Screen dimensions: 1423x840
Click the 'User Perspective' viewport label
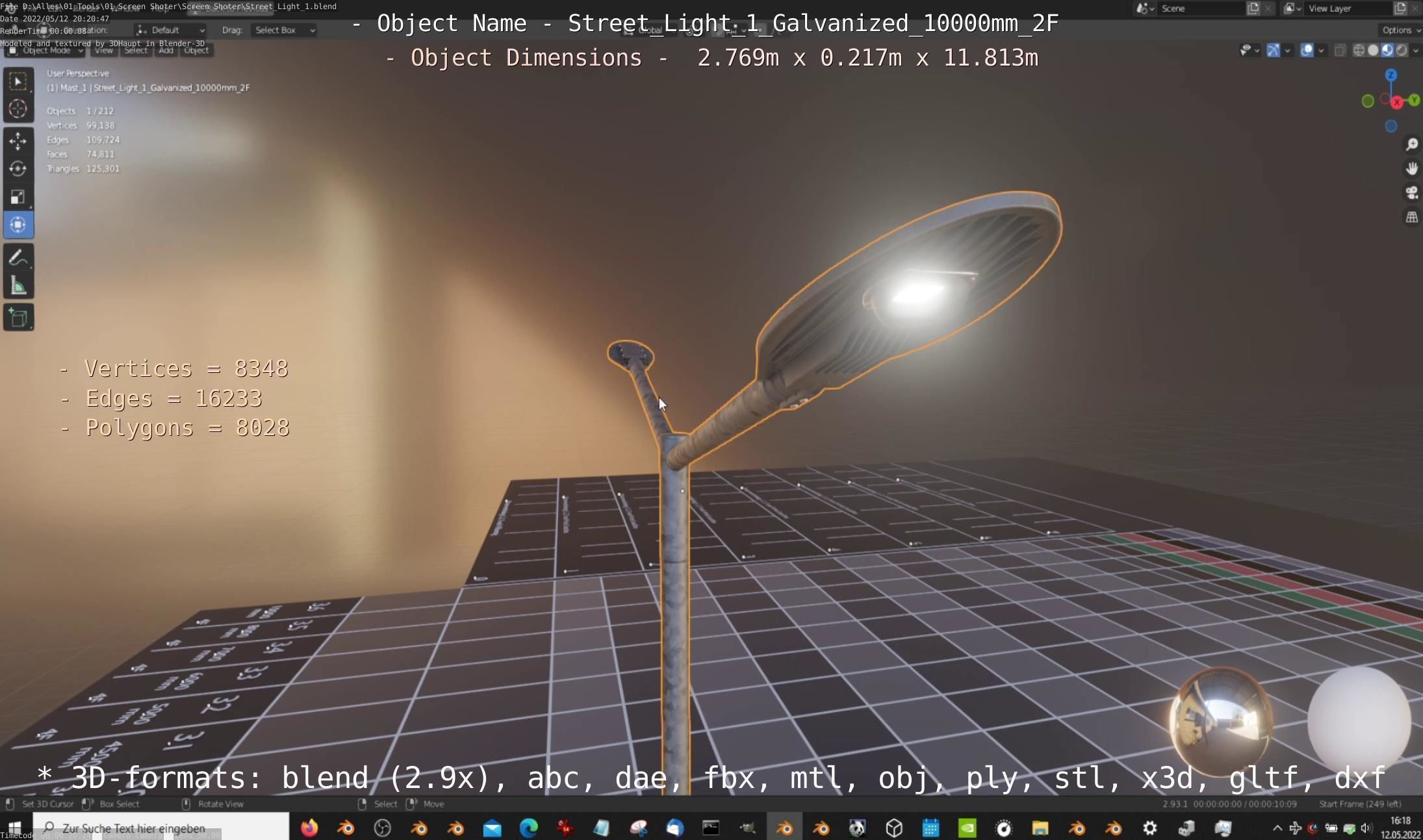78,73
